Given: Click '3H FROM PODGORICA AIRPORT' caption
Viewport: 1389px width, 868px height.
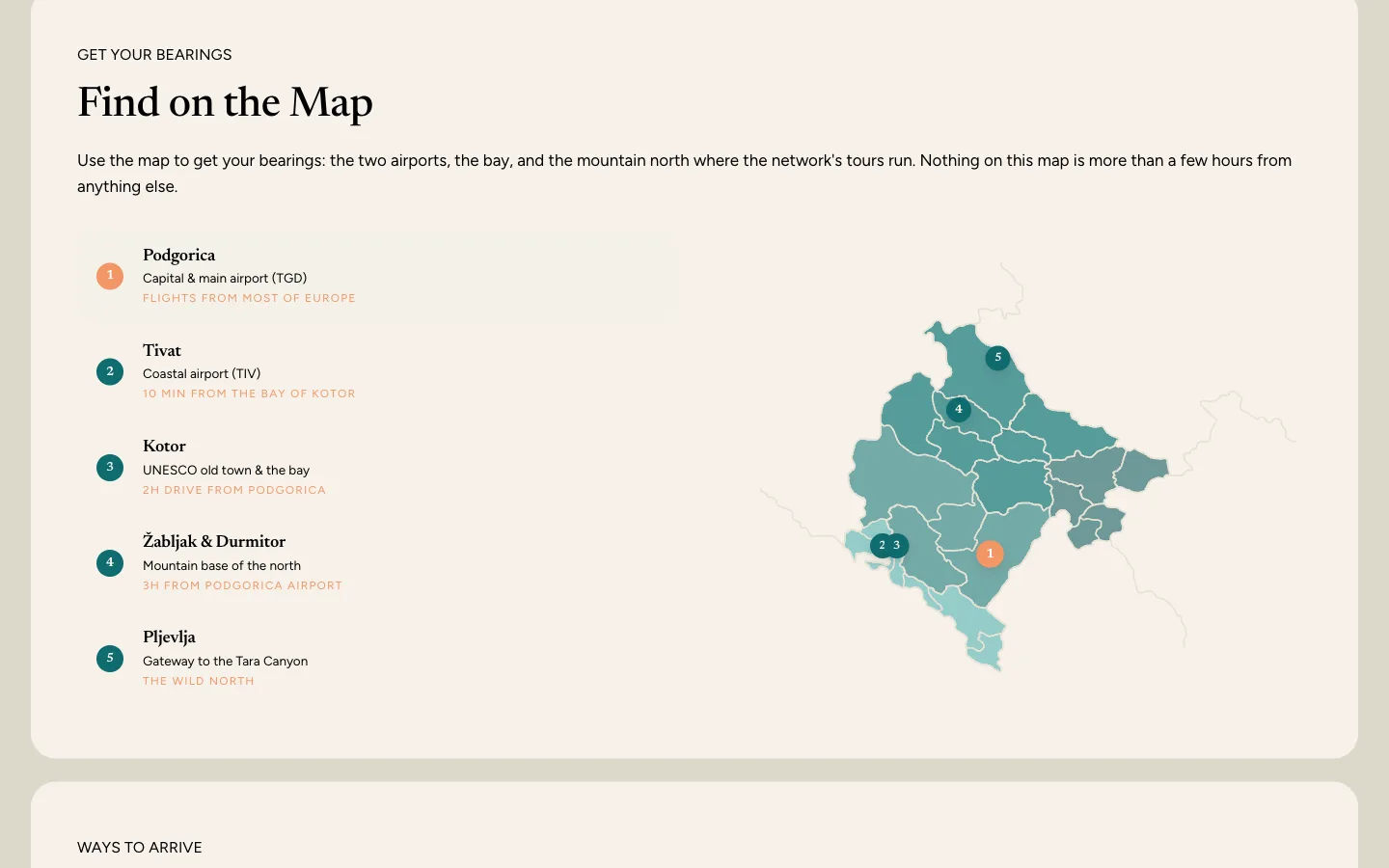Looking at the screenshot, I should pos(242,585).
